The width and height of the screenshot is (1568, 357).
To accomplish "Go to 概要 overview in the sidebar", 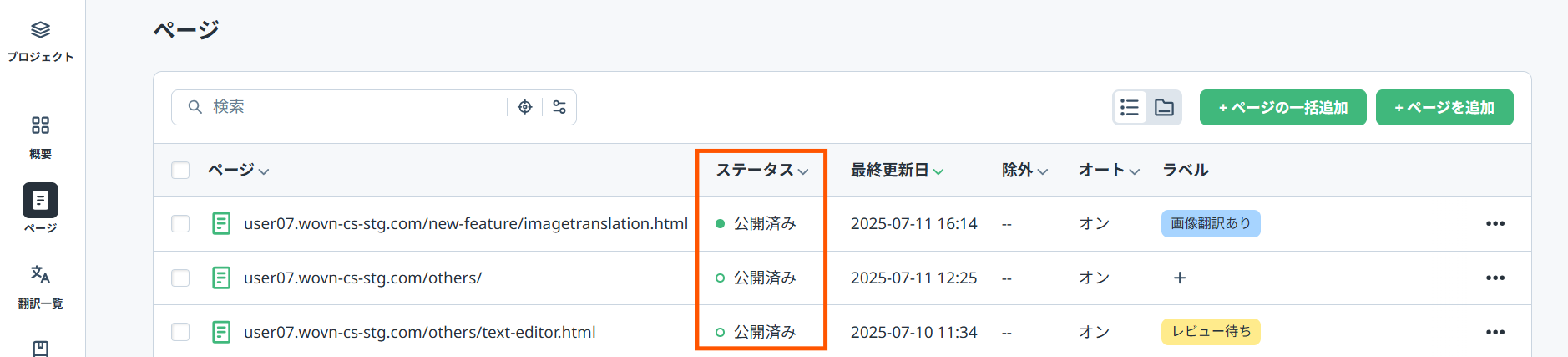I will pyautogui.click(x=40, y=136).
